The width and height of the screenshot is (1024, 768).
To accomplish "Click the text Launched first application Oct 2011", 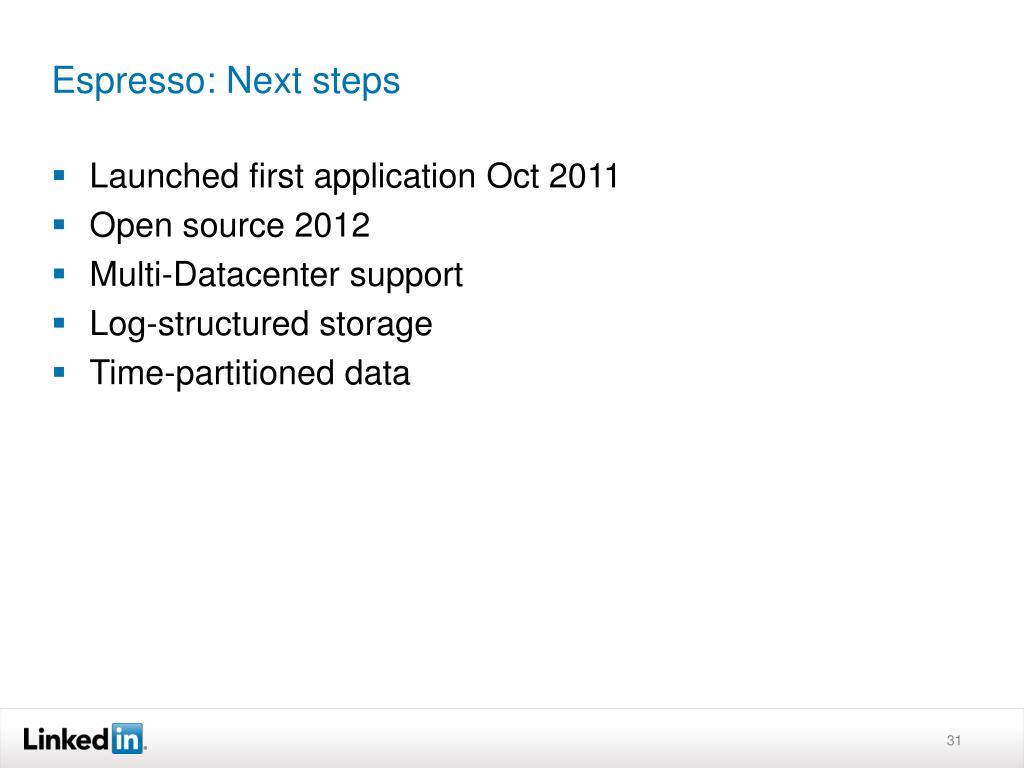I will pyautogui.click(x=354, y=176).
